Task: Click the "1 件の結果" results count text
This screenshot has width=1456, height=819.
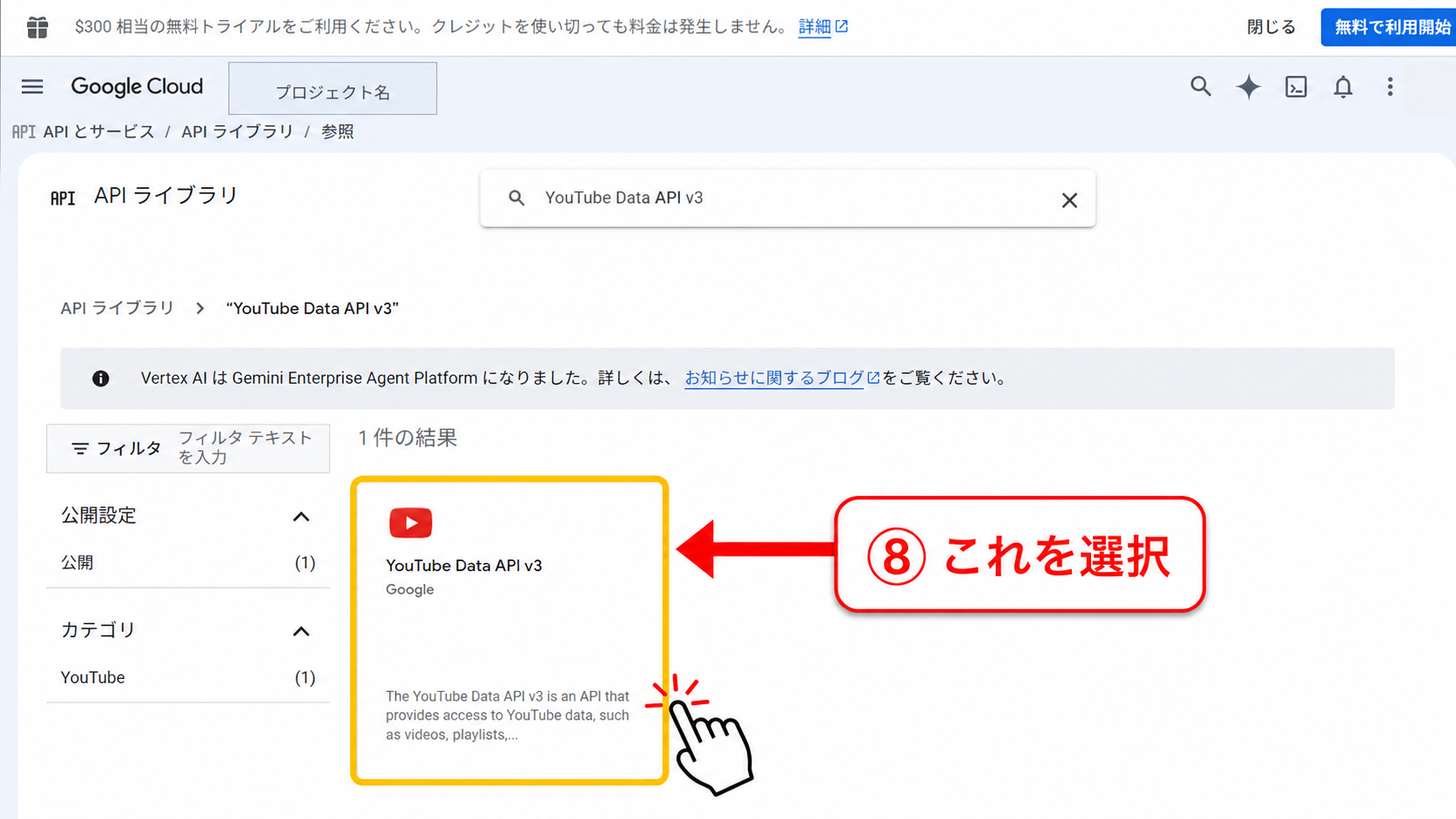Action: [x=408, y=438]
